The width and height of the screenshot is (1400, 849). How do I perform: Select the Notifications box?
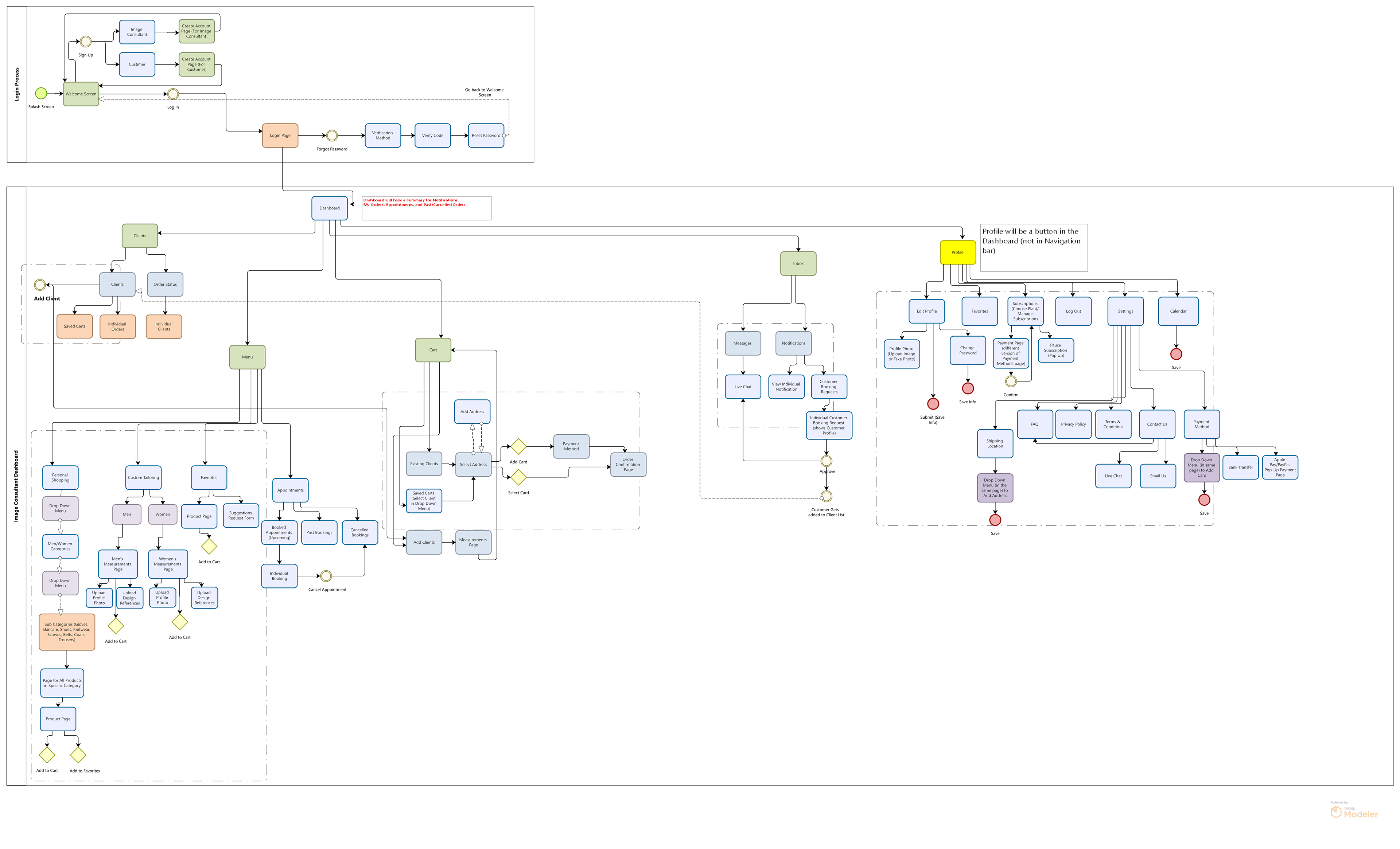(794, 344)
